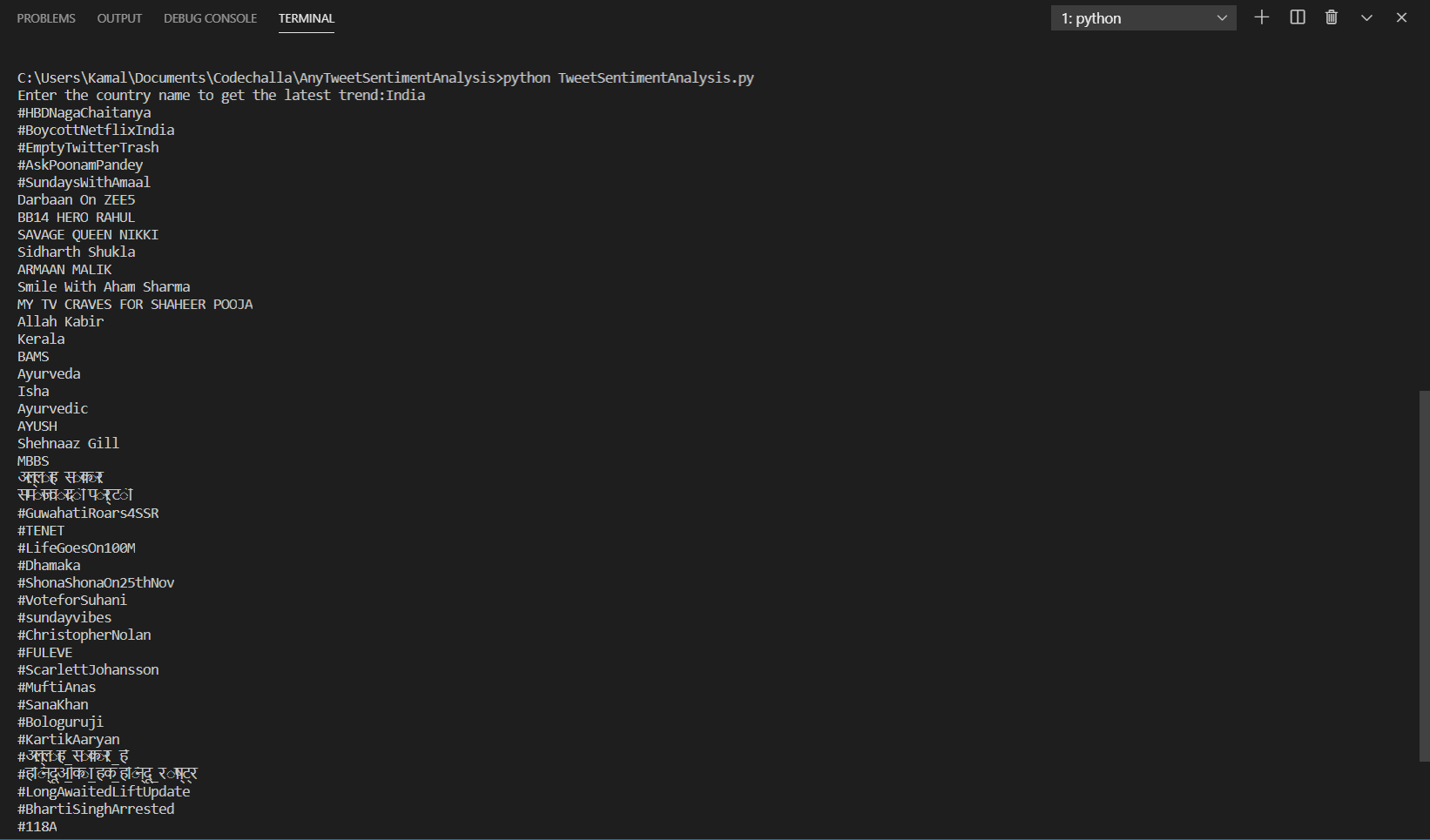This screenshot has width=1430, height=840.
Task: Click the #AskPoonamPandey line
Action: pos(80,165)
